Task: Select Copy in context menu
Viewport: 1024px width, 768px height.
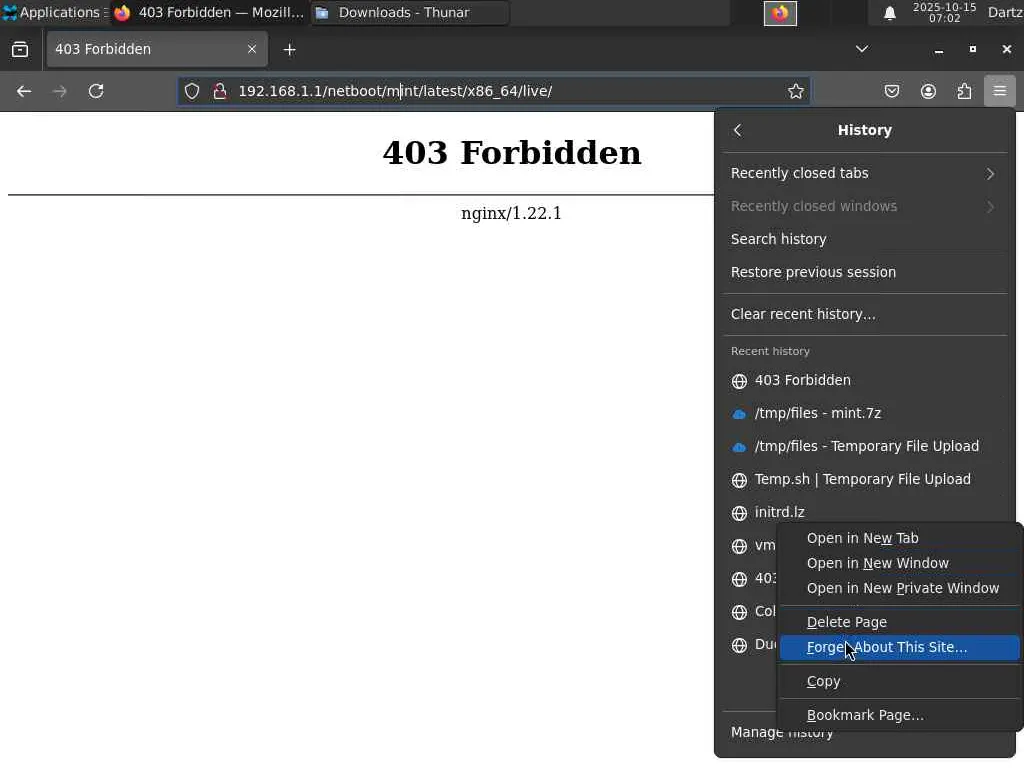Action: click(899, 681)
